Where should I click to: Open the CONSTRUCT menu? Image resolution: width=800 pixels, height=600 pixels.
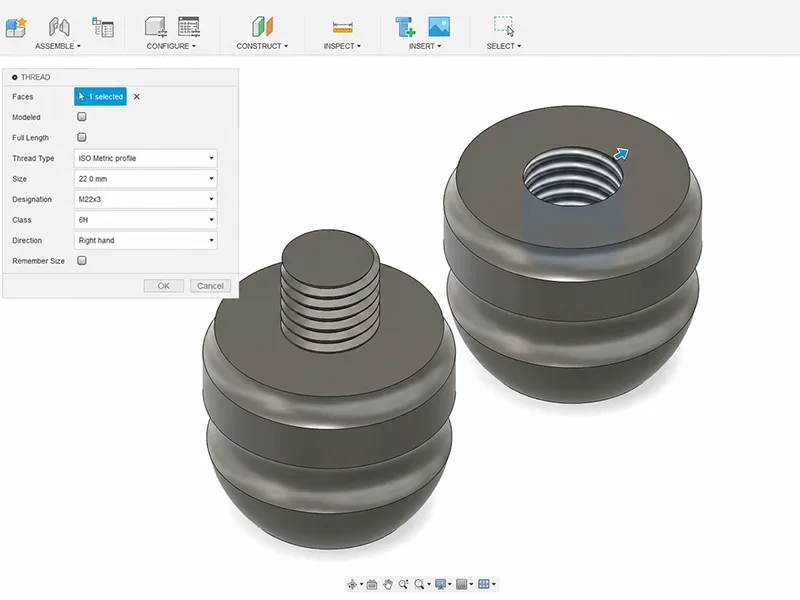coord(262,46)
